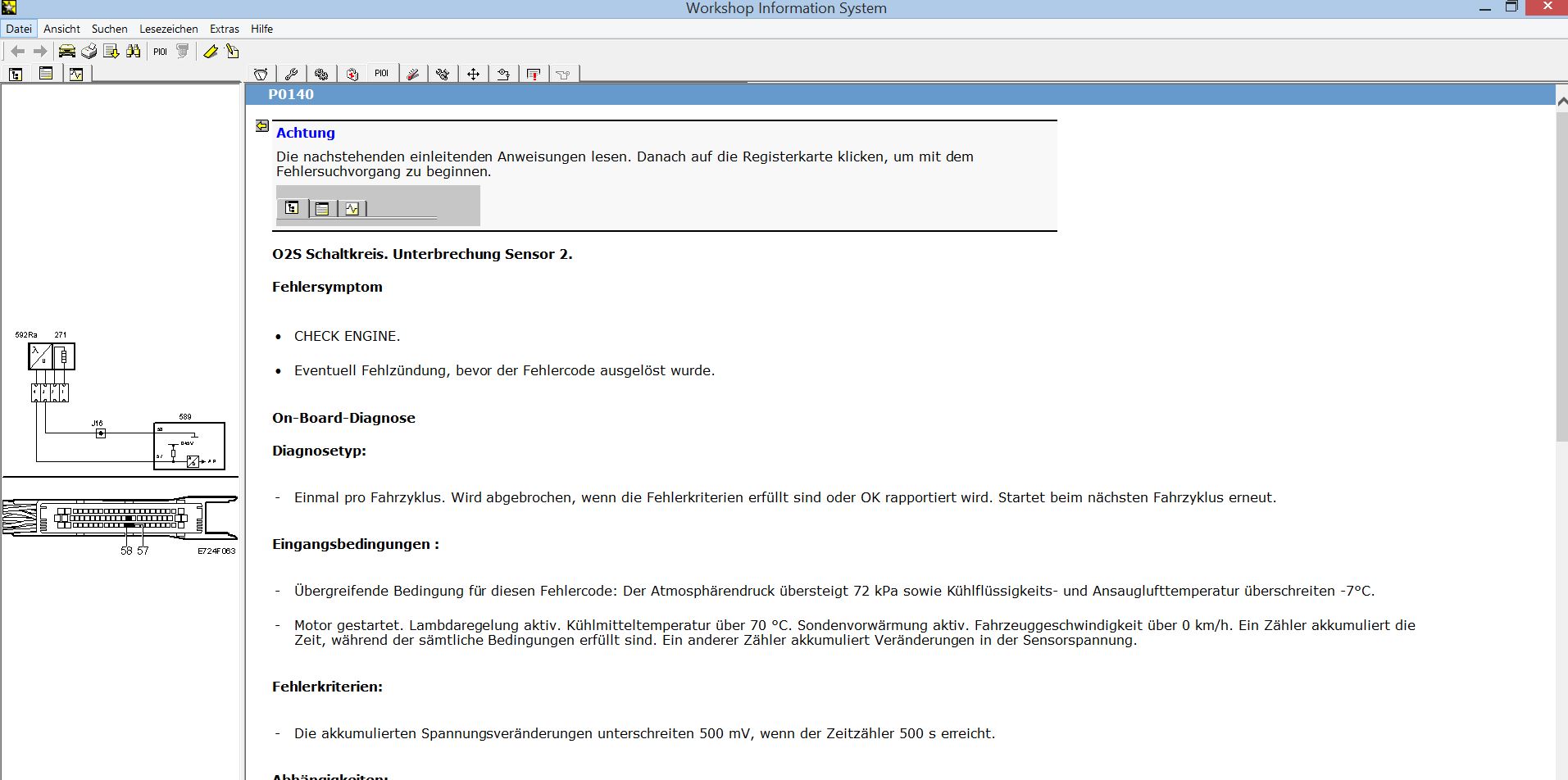This screenshot has height=780, width=1568.
Task: Open the Hilfe menu
Action: click(x=262, y=29)
